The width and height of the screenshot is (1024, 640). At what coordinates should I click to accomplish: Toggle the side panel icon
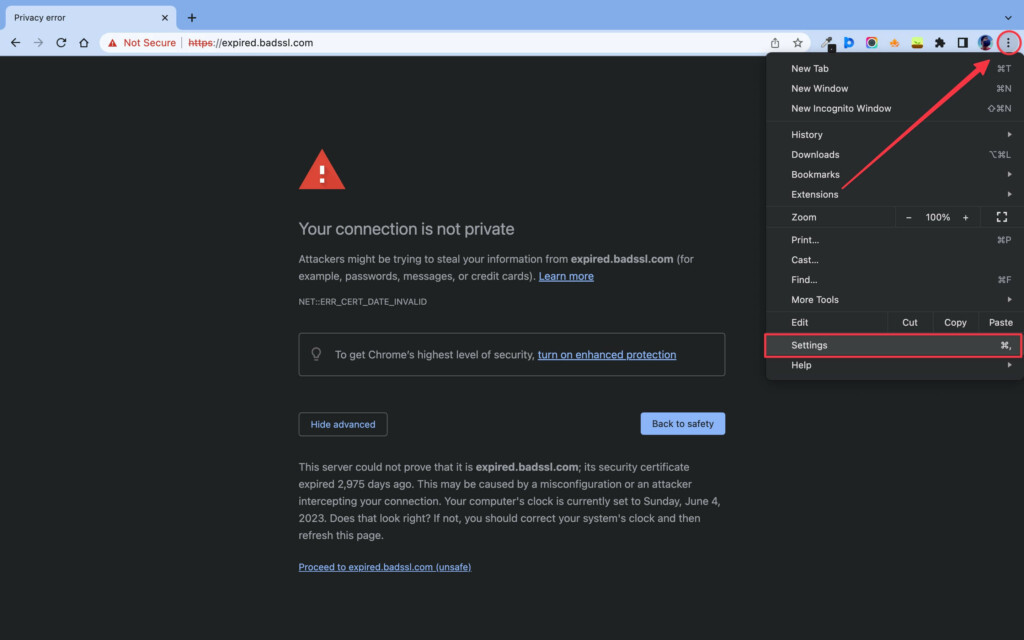tap(963, 43)
